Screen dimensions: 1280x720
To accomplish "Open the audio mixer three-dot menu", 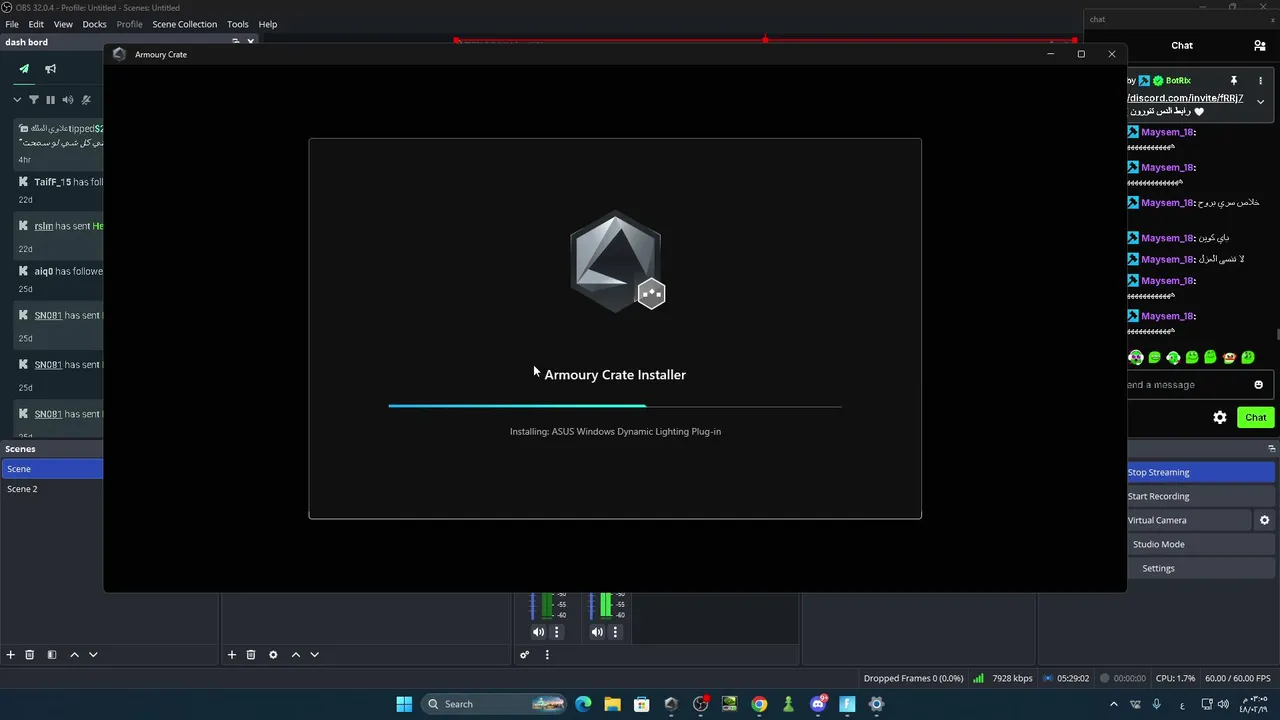I will coord(547,655).
